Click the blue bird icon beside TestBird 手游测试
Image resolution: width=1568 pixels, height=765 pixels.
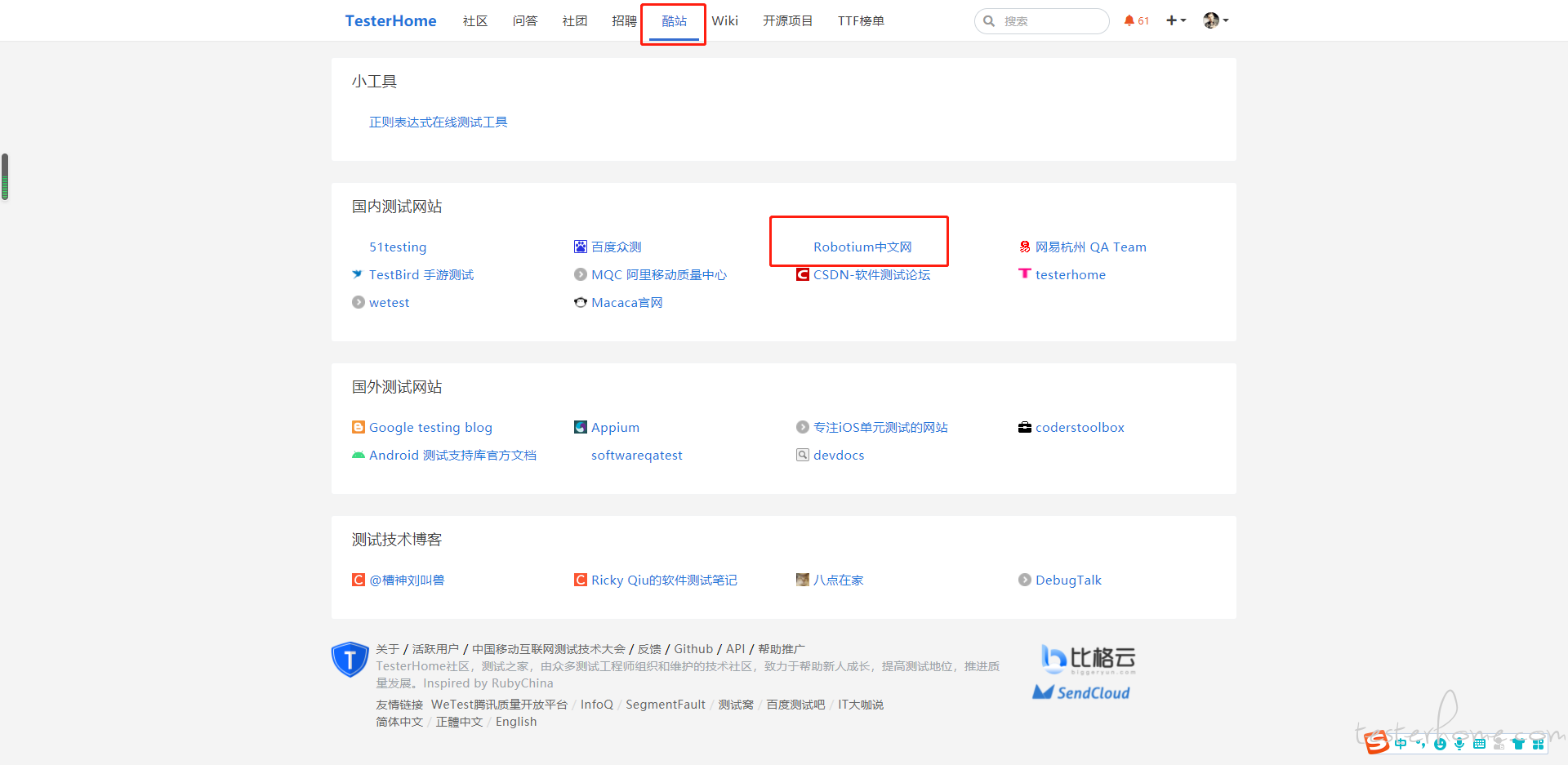[358, 274]
